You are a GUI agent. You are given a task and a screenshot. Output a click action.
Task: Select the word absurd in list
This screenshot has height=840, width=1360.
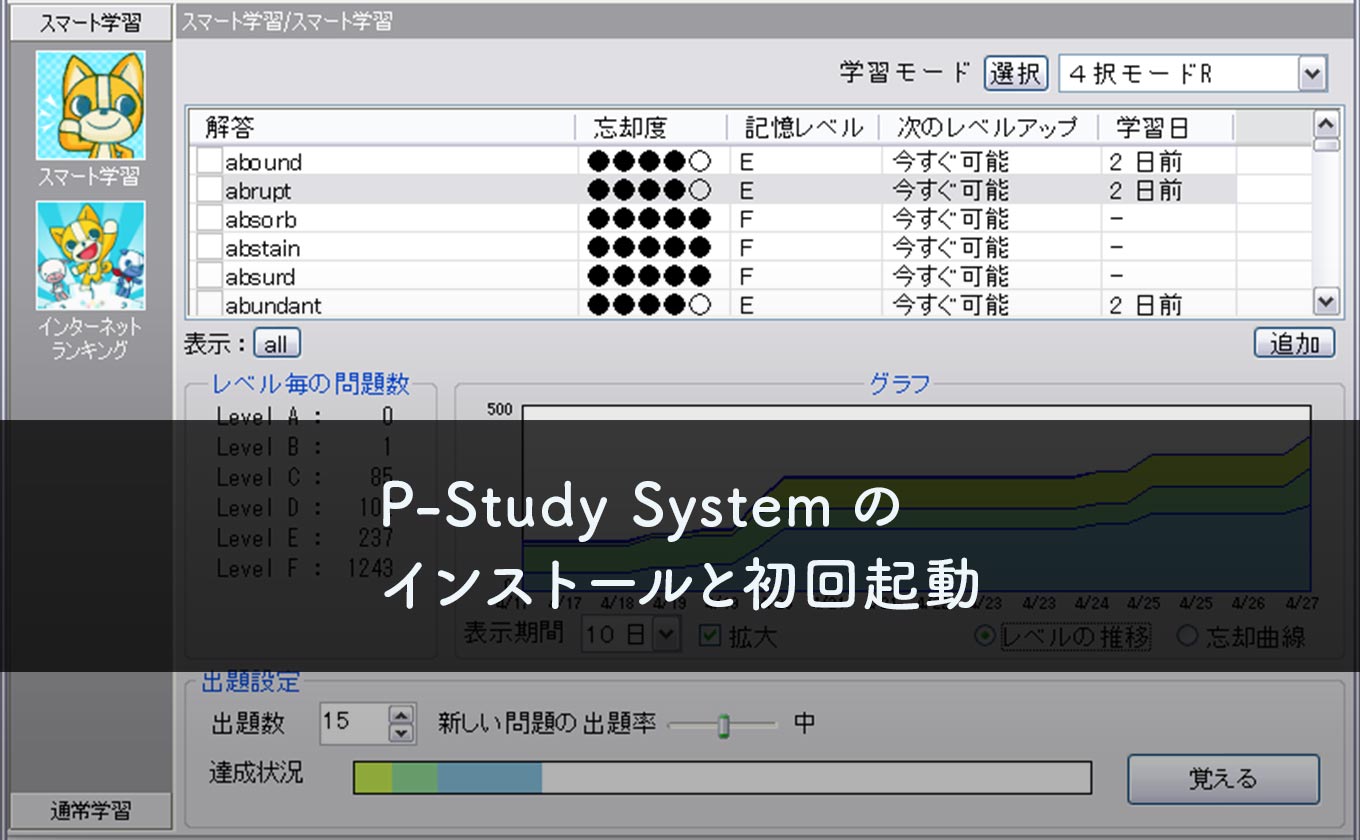tap(260, 277)
